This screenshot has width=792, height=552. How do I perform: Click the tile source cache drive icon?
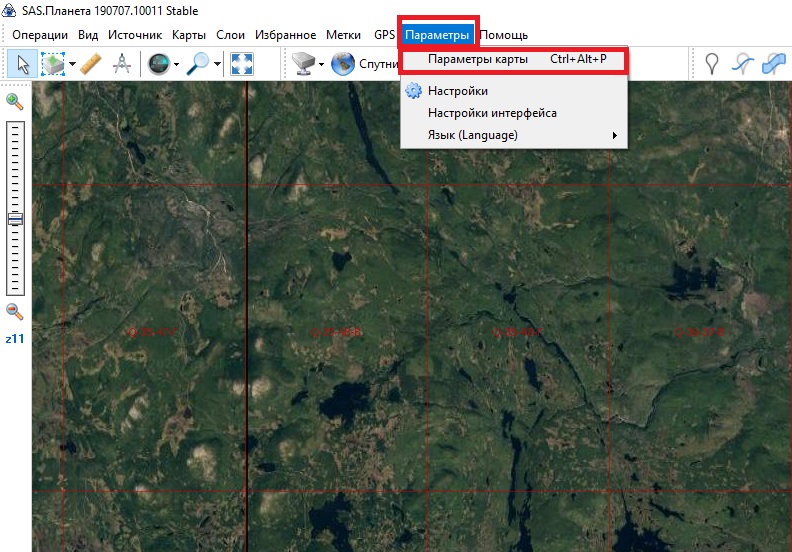[x=303, y=64]
